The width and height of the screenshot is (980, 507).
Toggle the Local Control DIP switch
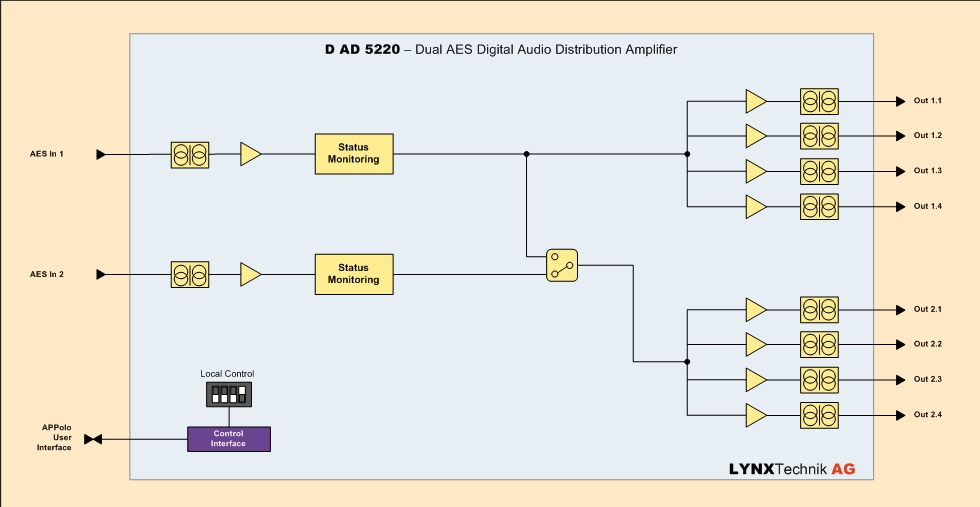tap(227, 393)
